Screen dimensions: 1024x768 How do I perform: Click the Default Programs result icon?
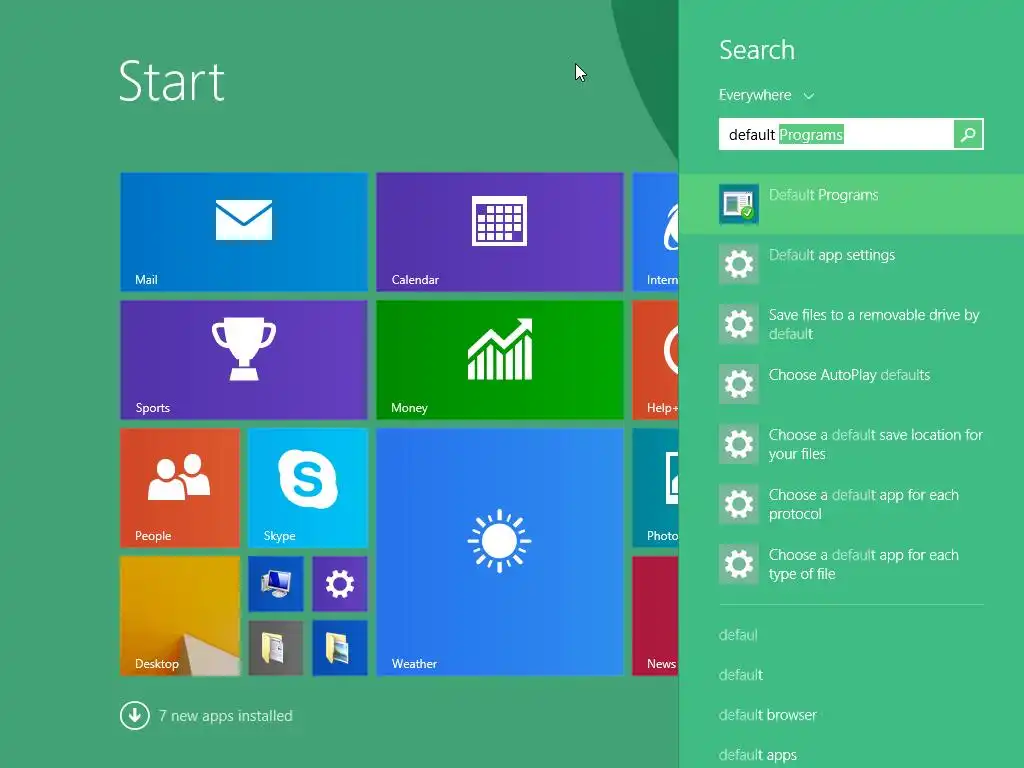(x=739, y=204)
